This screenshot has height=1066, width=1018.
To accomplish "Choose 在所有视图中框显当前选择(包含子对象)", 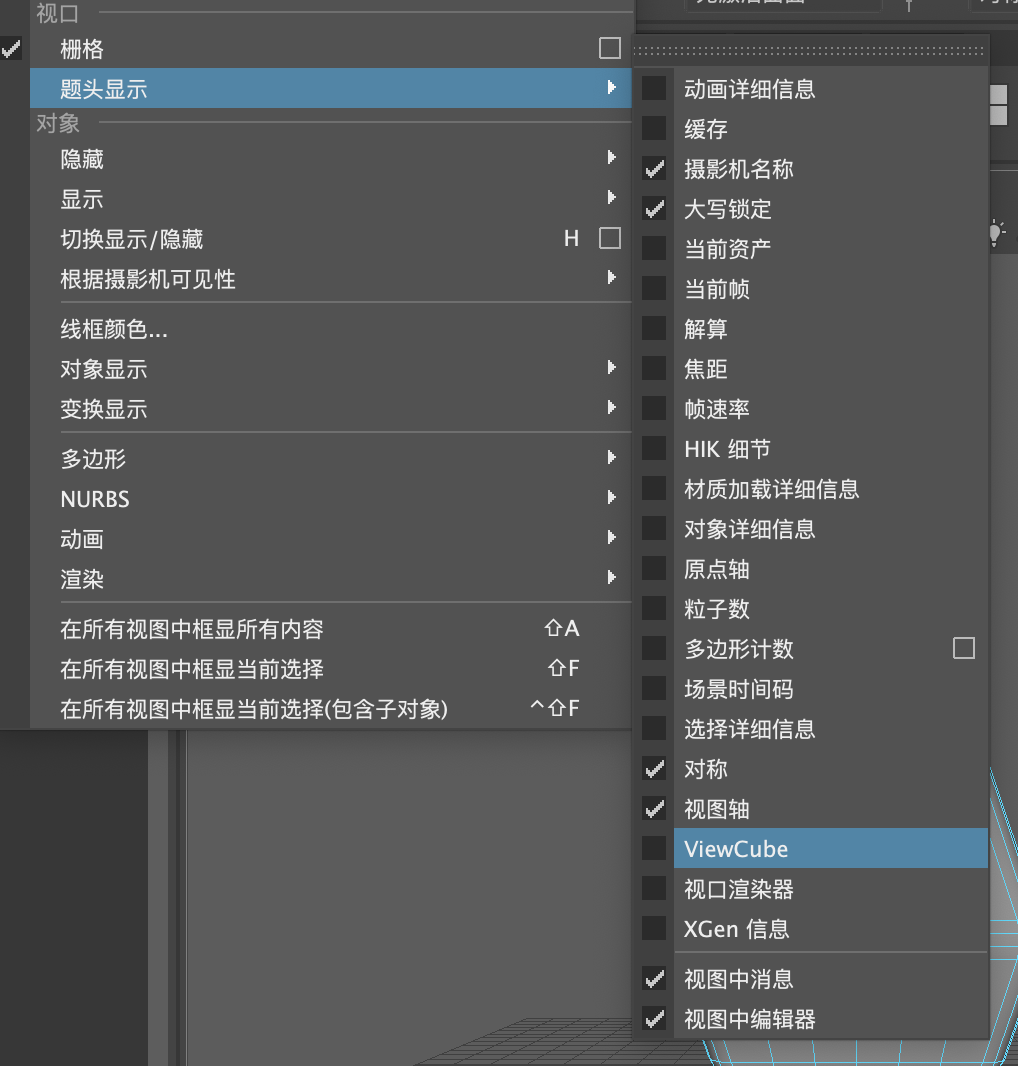I will [331, 709].
